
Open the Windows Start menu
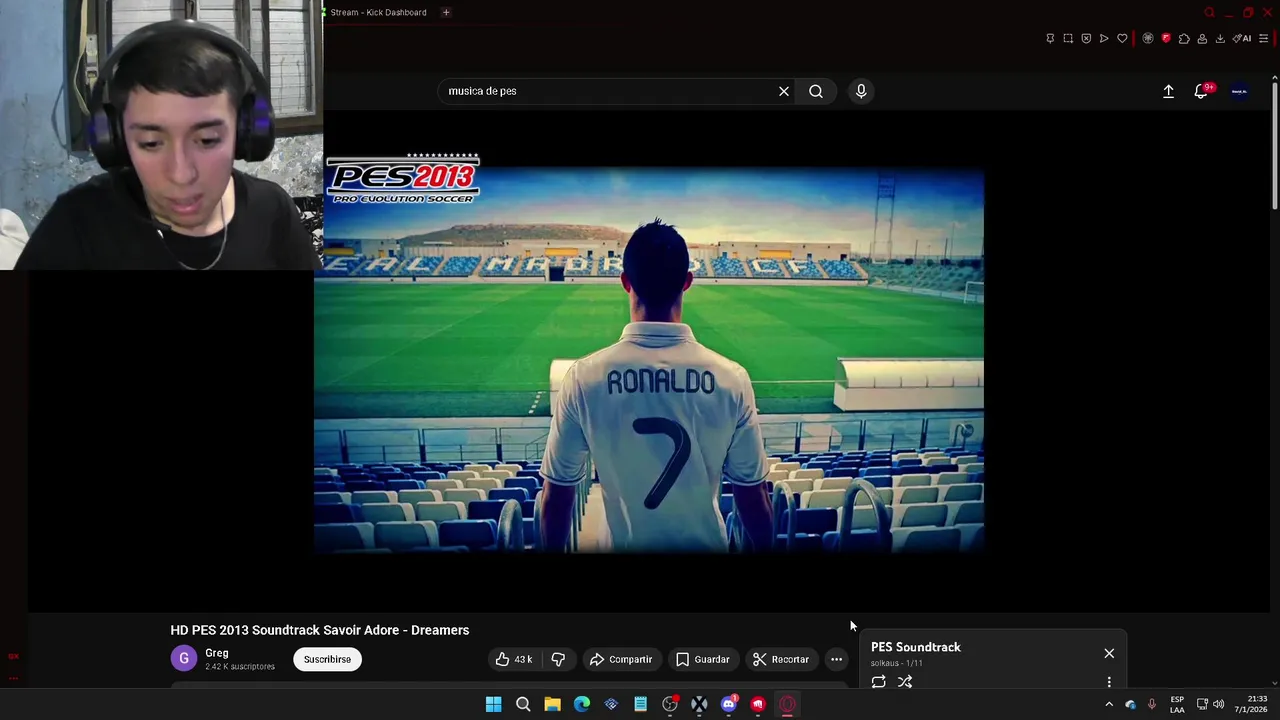[x=493, y=704]
